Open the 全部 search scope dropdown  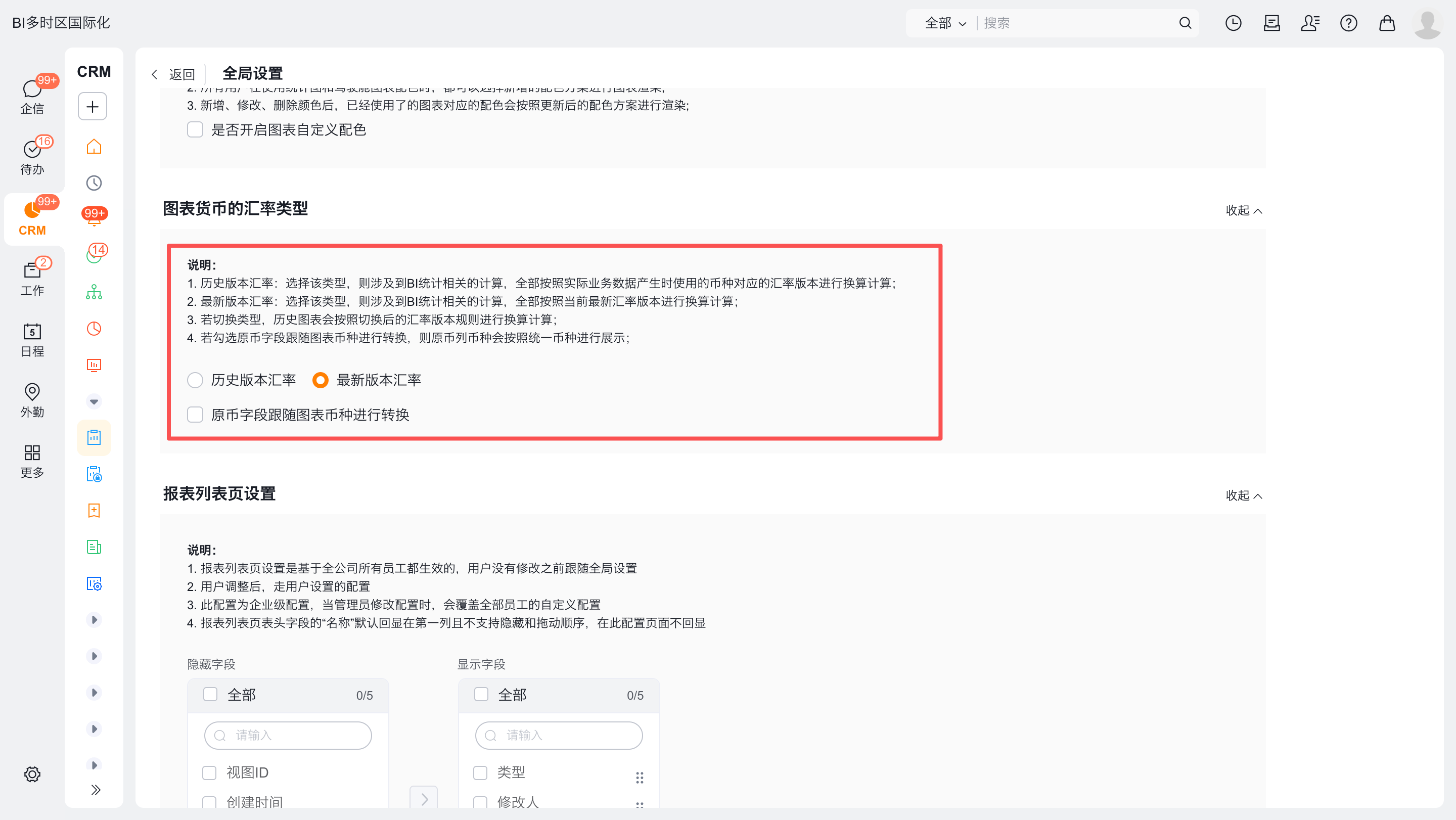(945, 23)
